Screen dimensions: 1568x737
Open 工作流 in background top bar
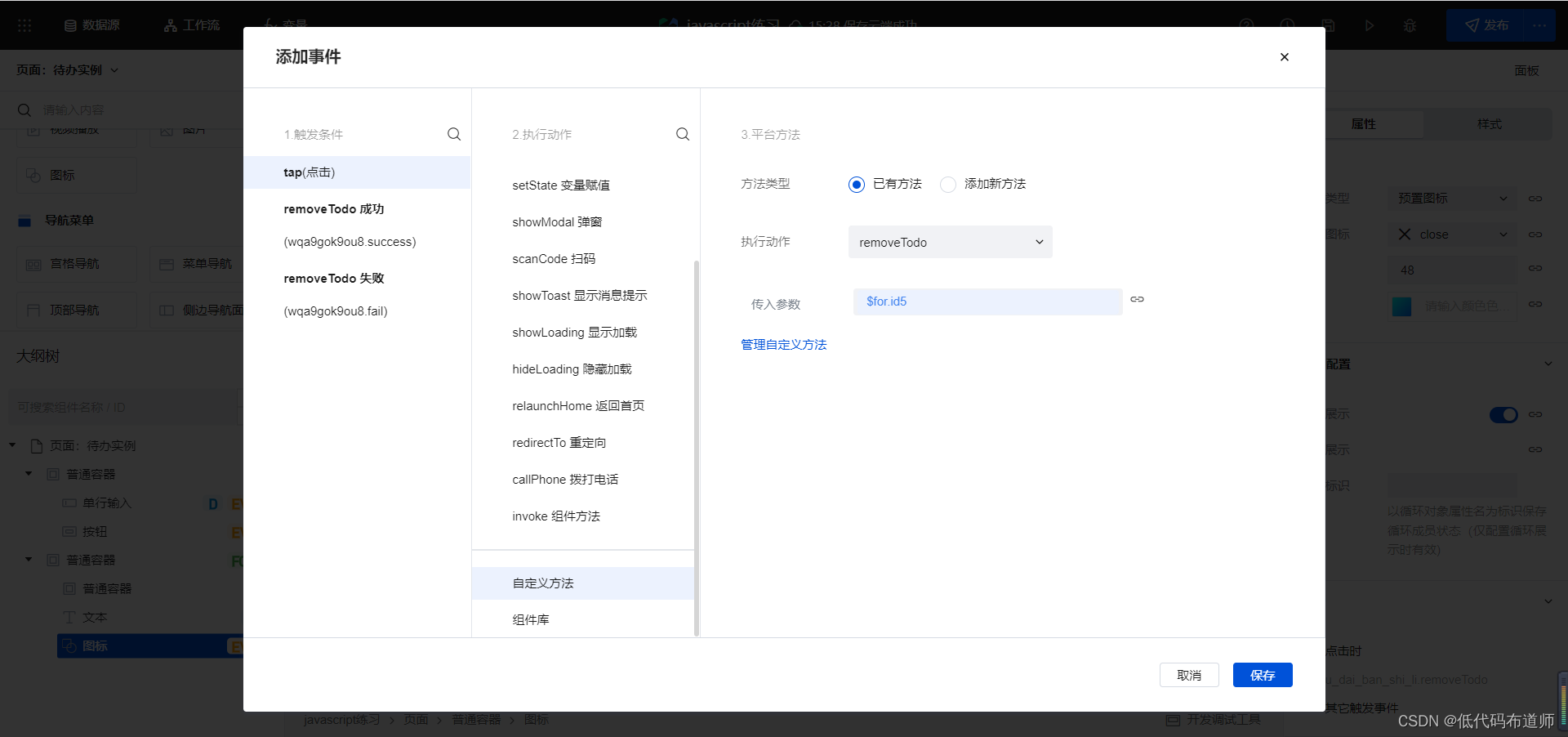coord(192,25)
